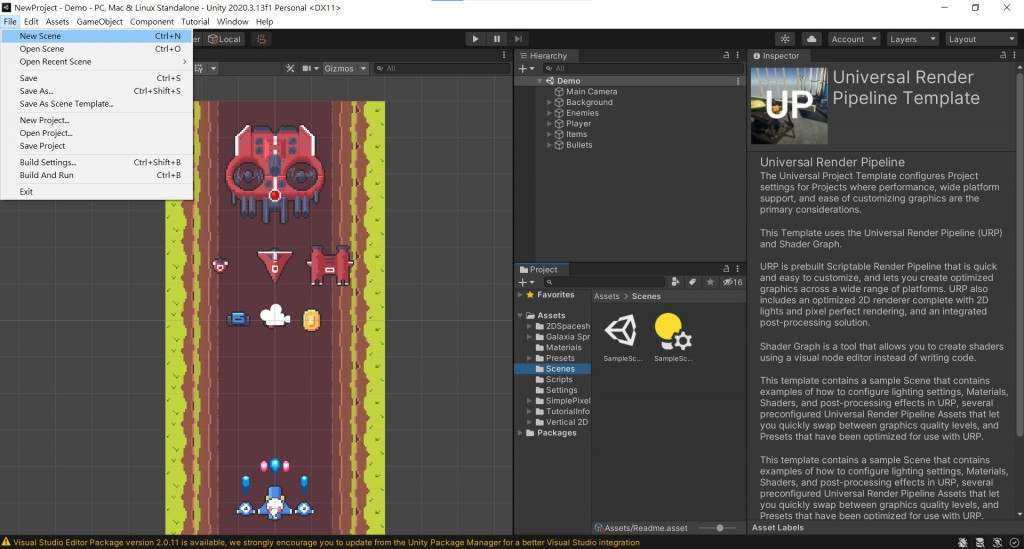The height and width of the screenshot is (549, 1024).
Task: Select the Scripts folder
Action: coord(558,379)
